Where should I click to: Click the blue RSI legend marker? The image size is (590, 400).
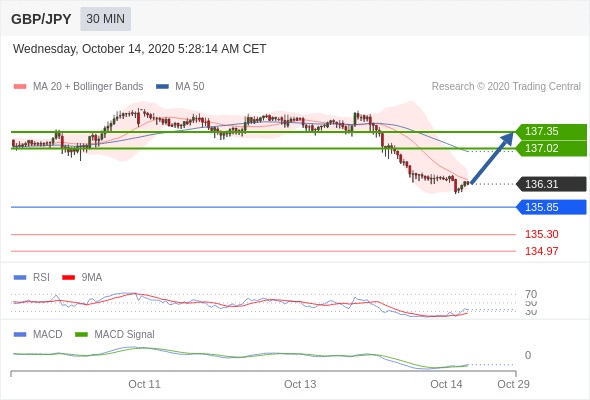(x=20, y=278)
